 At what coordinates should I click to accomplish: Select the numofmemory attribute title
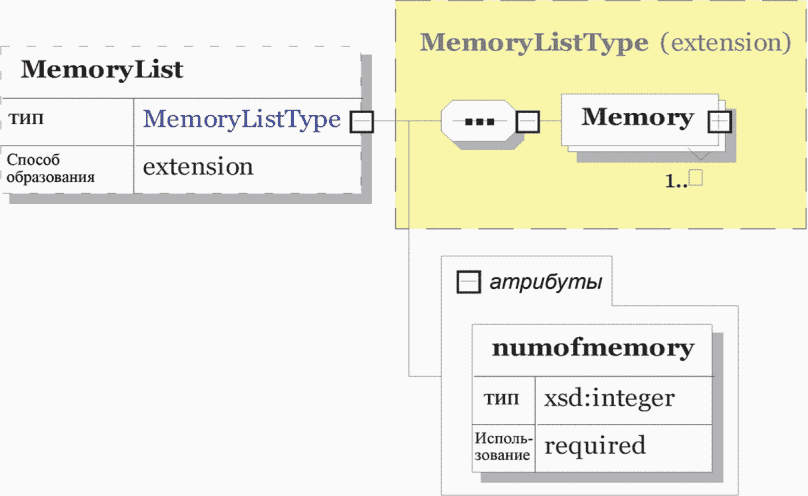(x=593, y=348)
